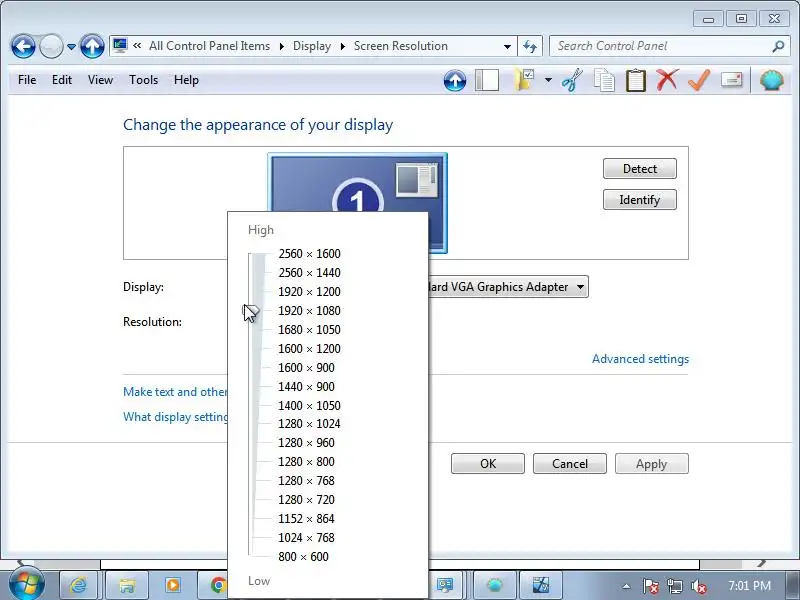The height and width of the screenshot is (600, 800).
Task: Click the OK button
Action: 488,463
